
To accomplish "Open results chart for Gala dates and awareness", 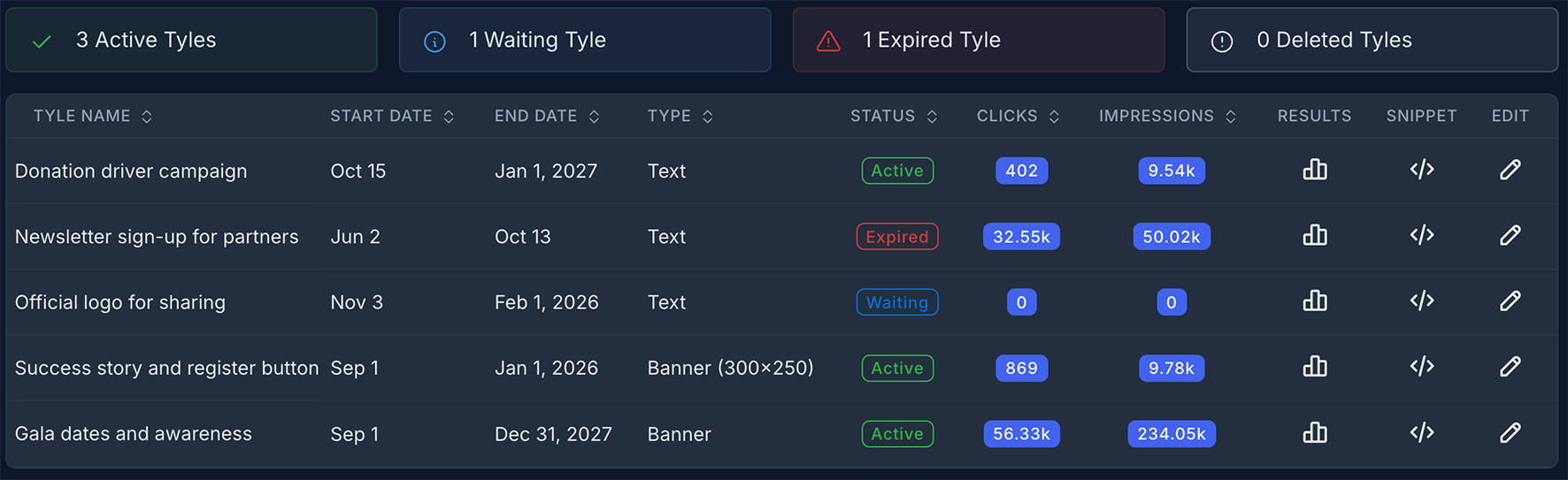I will click(x=1314, y=433).
